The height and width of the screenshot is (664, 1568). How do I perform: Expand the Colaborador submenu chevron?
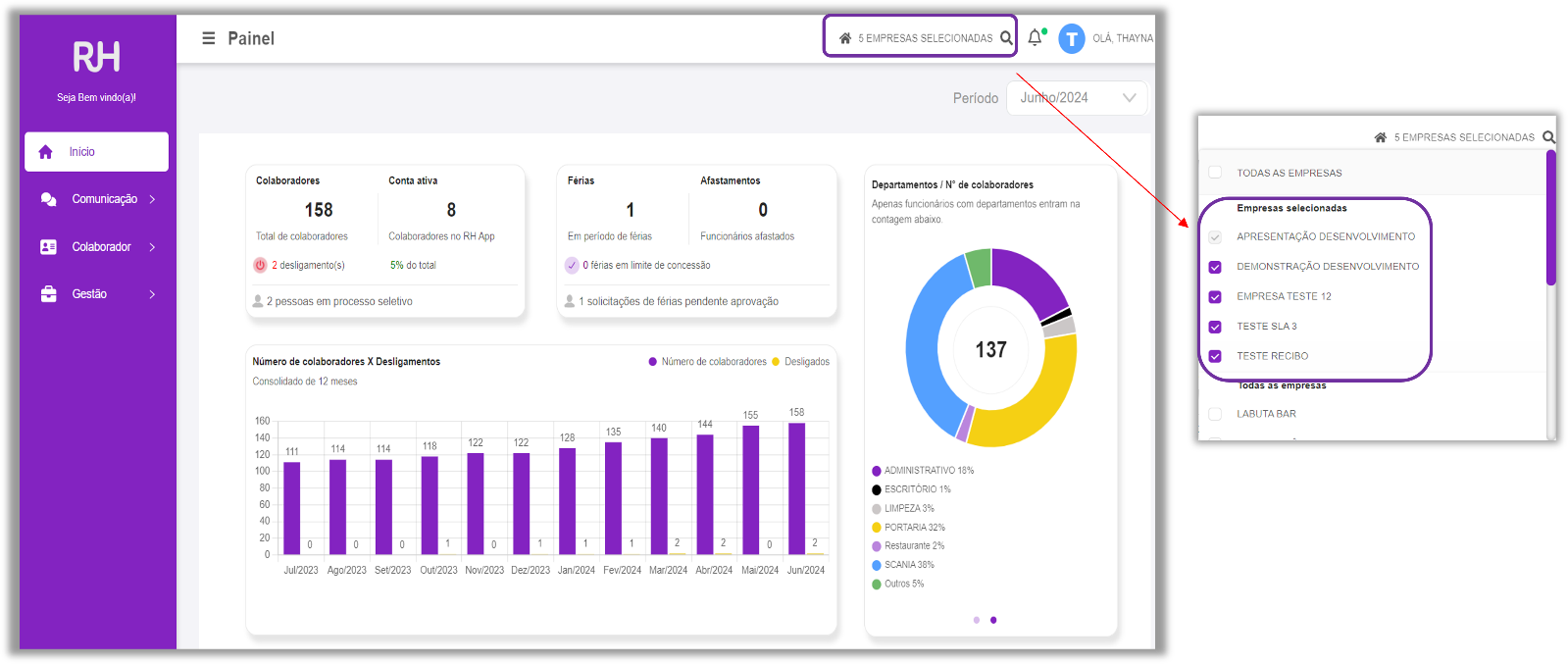click(x=152, y=247)
